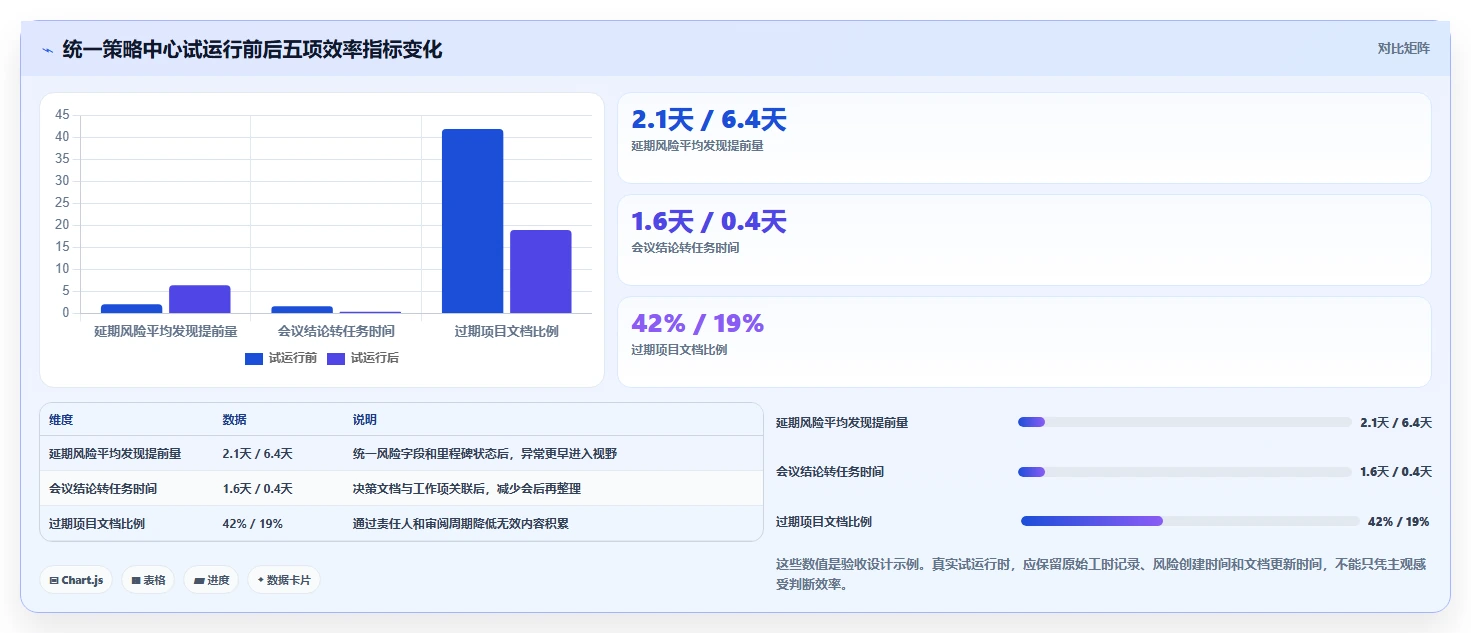Click the 过期项目文档比例 progress bar

1190,521
